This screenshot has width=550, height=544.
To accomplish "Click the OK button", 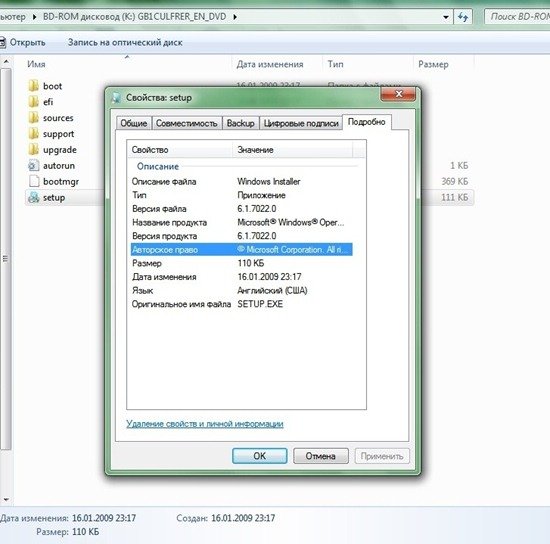I will click(260, 456).
